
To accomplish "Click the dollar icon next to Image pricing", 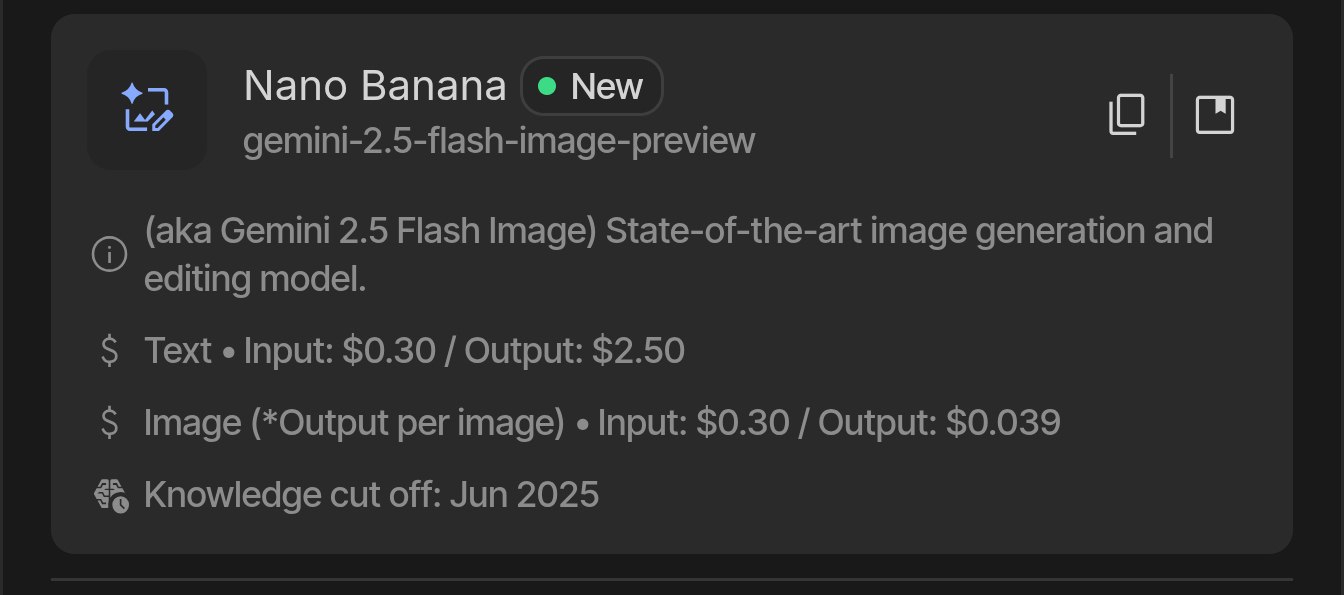I will pos(109,423).
